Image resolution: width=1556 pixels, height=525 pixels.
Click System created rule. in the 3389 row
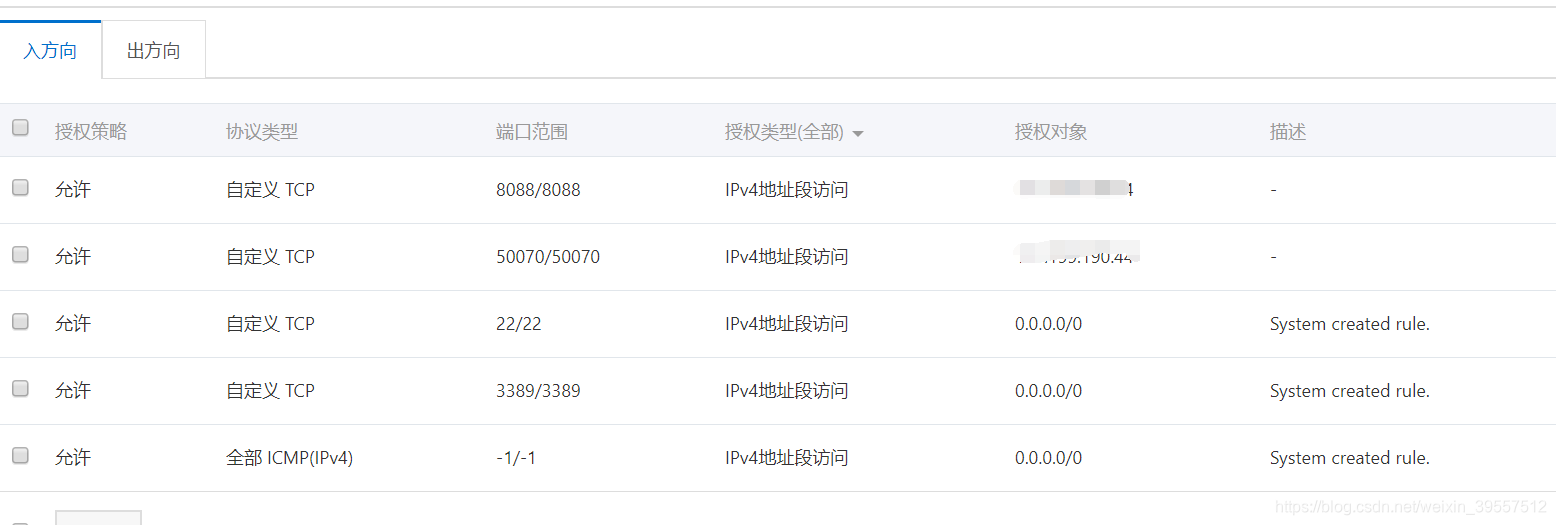tap(1350, 391)
